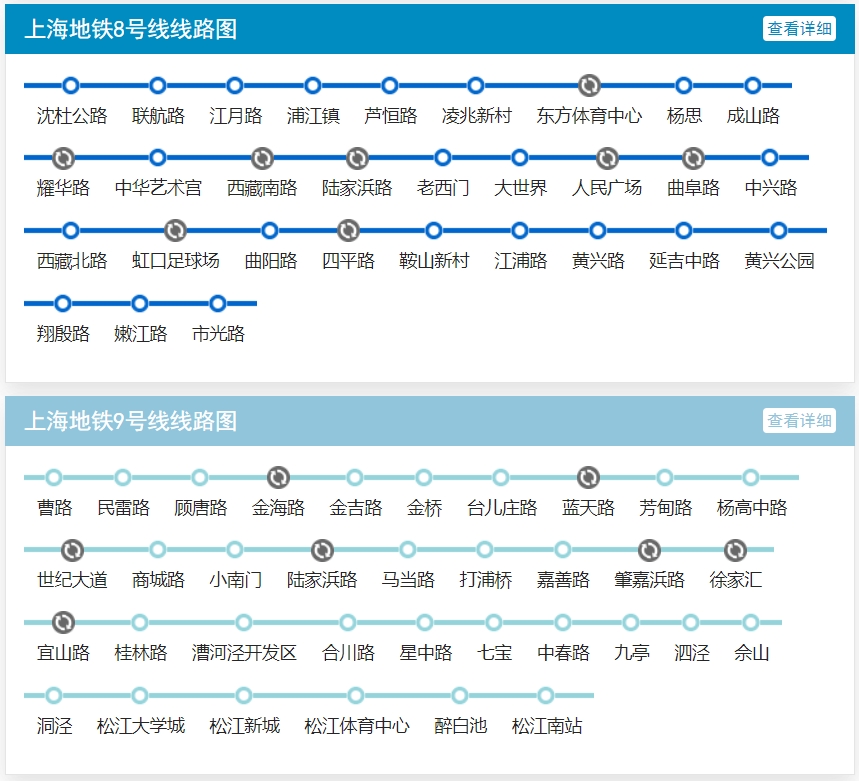This screenshot has height=781, width=859.
Task: Click the 世纪大道 transfer station icon
Action: pyautogui.click(x=72, y=550)
